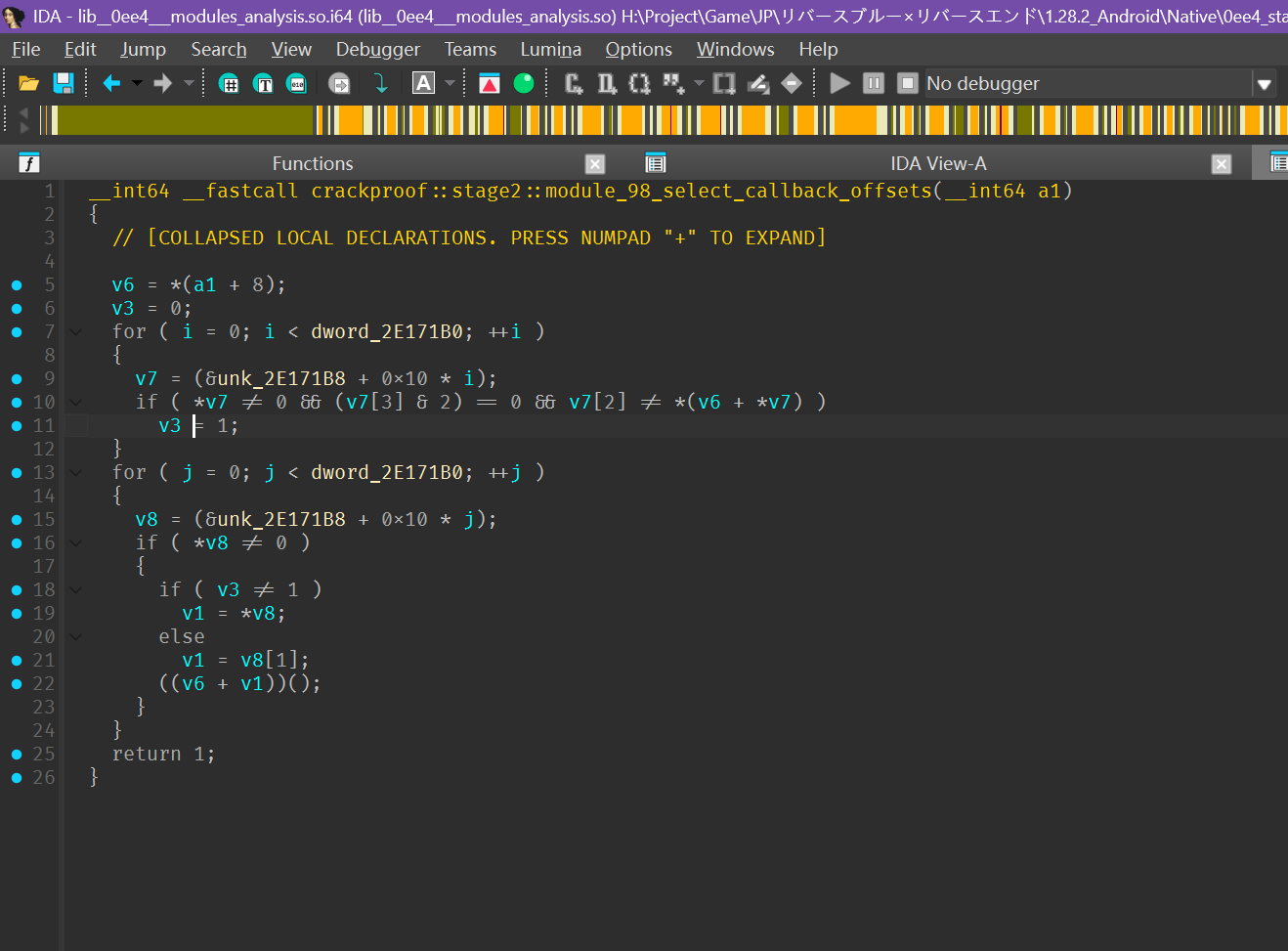Click the navigation band left scroll arrow
Viewport: 1288px width, 951px height.
(x=24, y=113)
